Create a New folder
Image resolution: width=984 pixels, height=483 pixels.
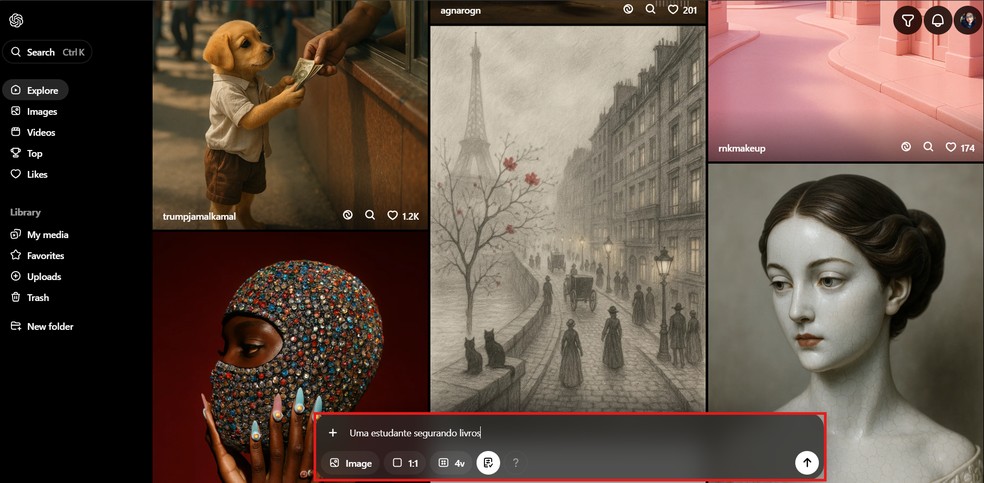tap(41, 326)
